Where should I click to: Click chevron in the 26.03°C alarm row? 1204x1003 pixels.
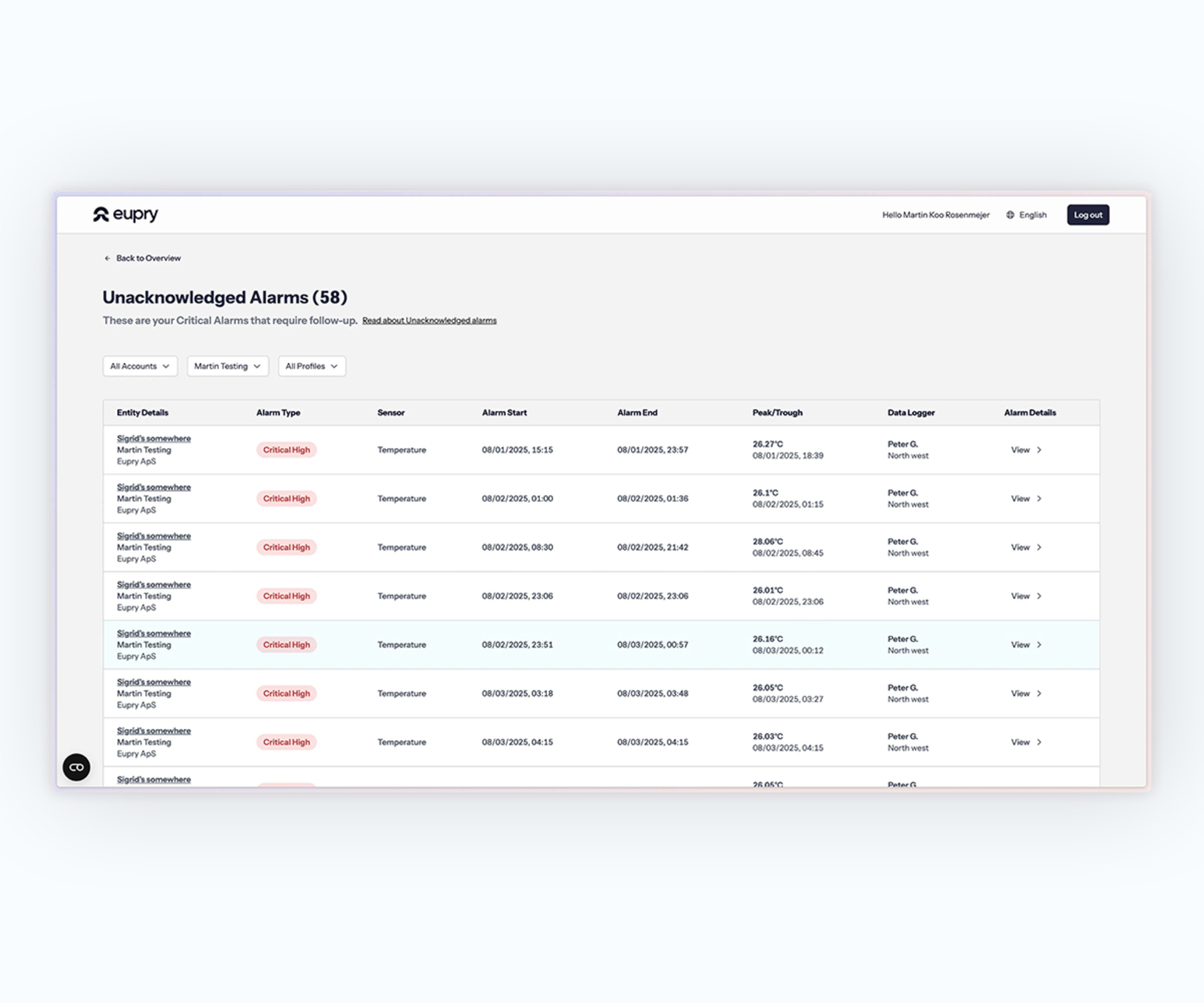tap(1039, 742)
